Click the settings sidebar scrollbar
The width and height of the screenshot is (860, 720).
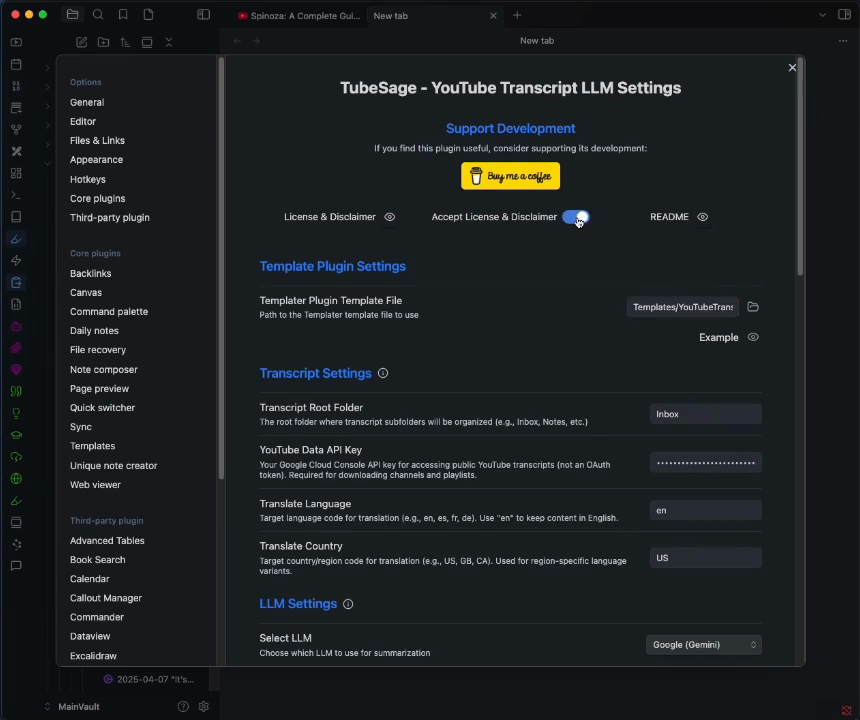pos(221,269)
